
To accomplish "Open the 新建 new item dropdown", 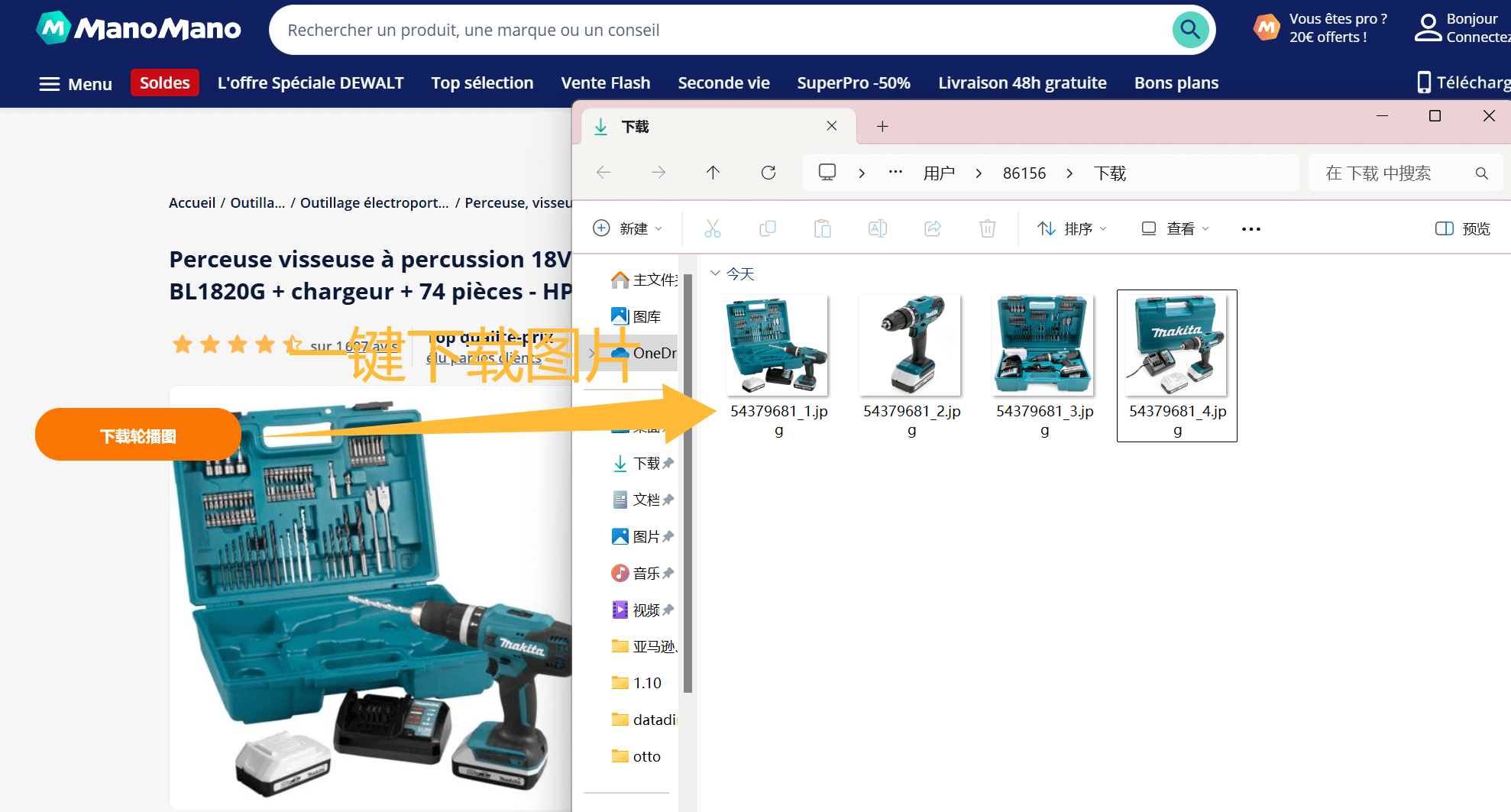I will [628, 228].
